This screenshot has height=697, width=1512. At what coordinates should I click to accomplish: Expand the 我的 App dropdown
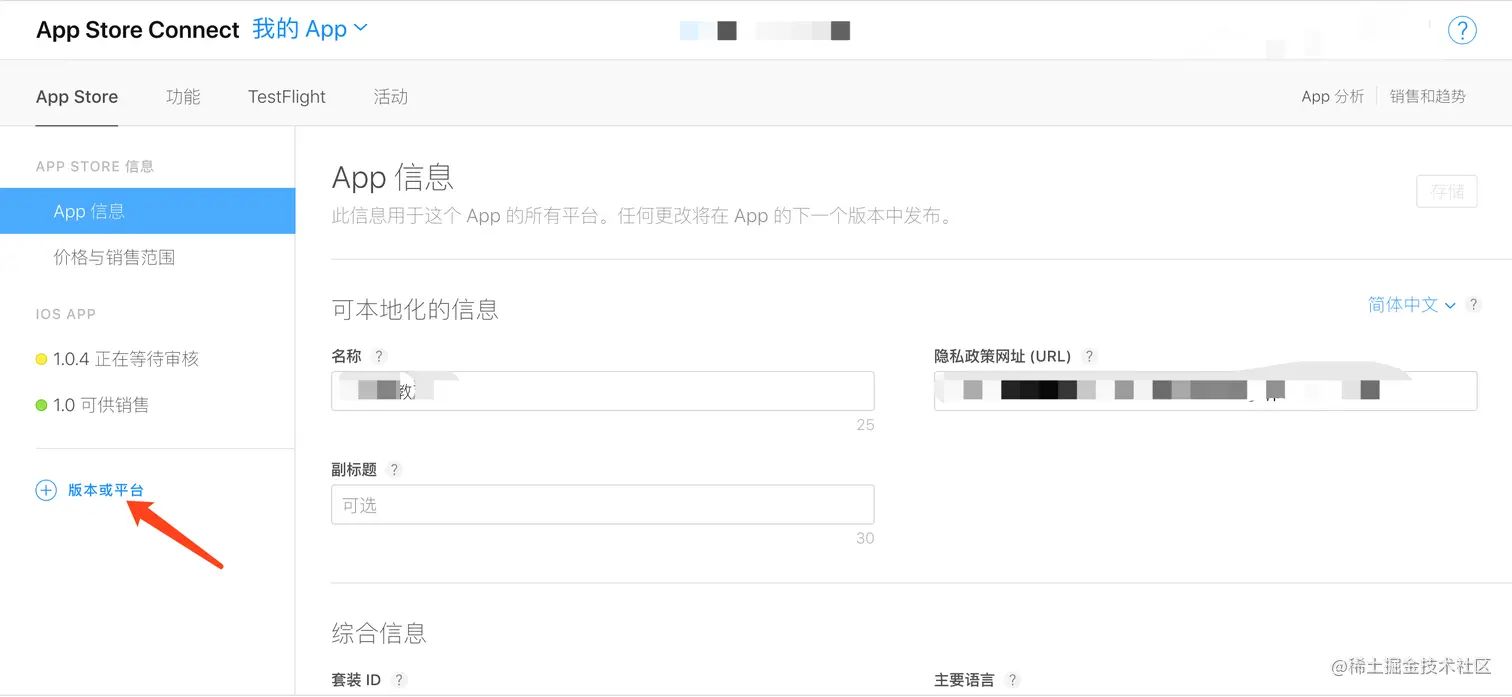310,29
